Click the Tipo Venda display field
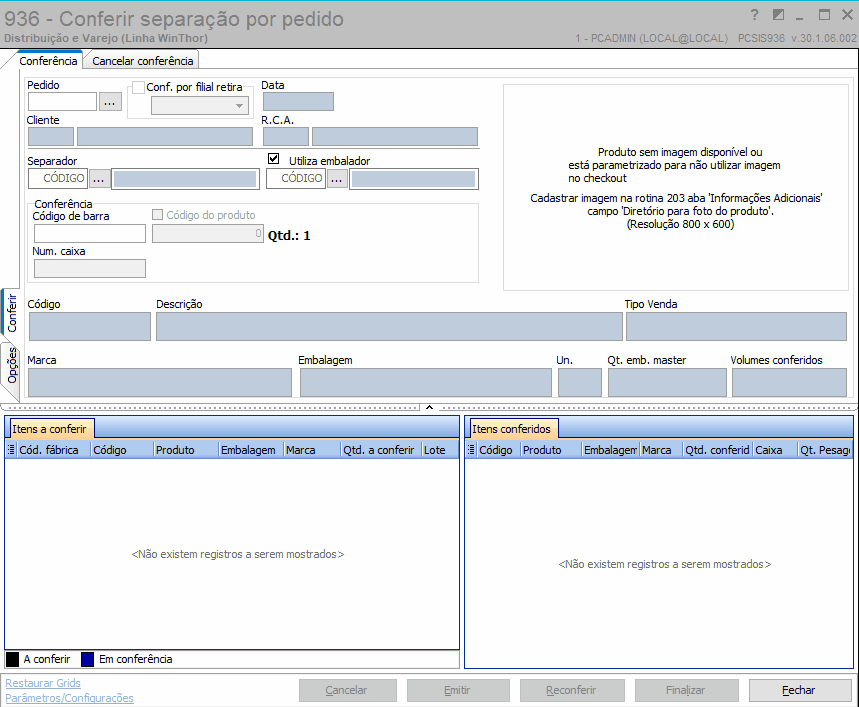Image resolution: width=859 pixels, height=707 pixels. (736, 326)
